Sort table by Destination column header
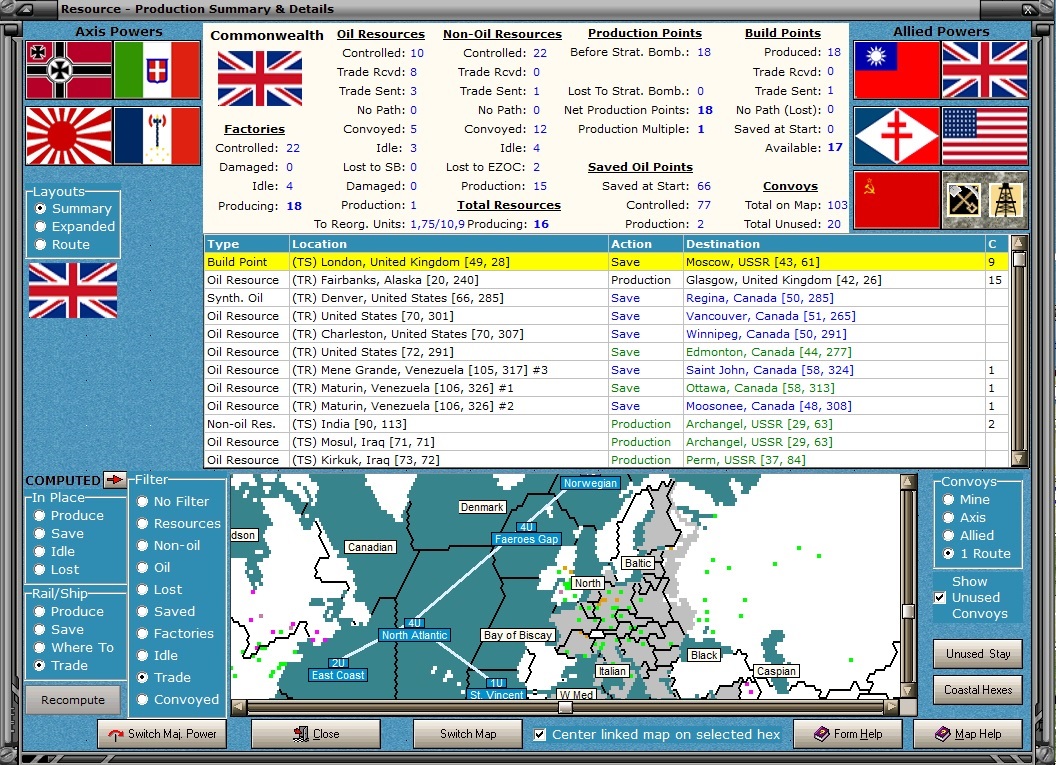This screenshot has height=765, width=1056. [x=834, y=244]
